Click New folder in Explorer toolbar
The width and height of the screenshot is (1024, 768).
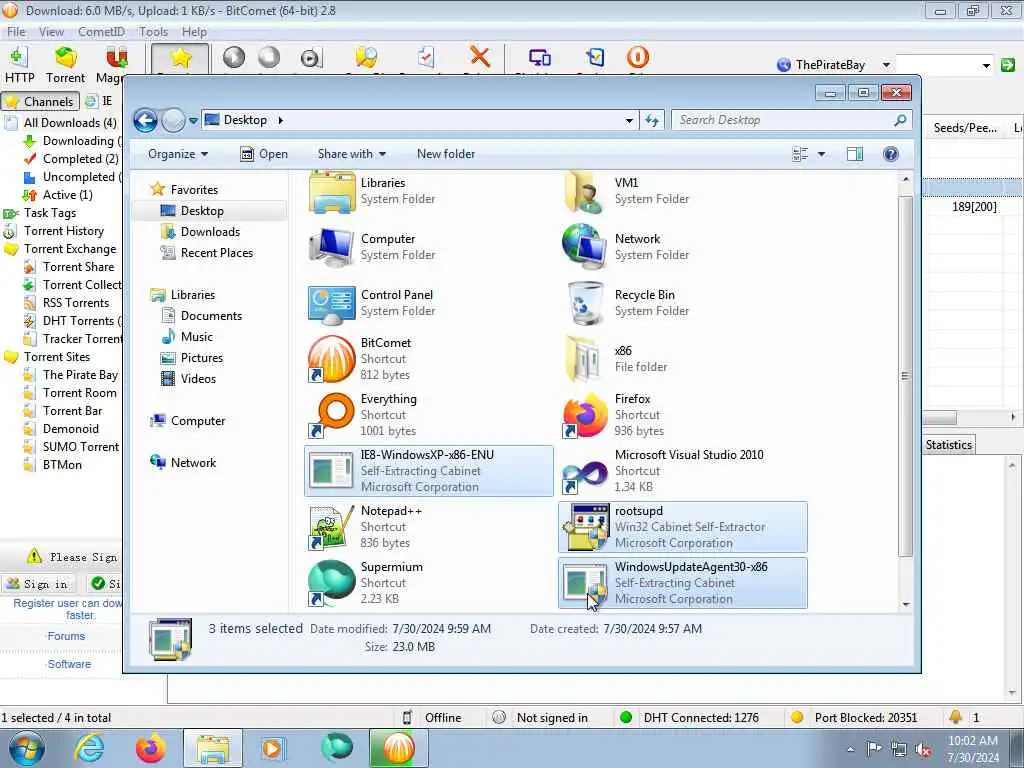(446, 154)
